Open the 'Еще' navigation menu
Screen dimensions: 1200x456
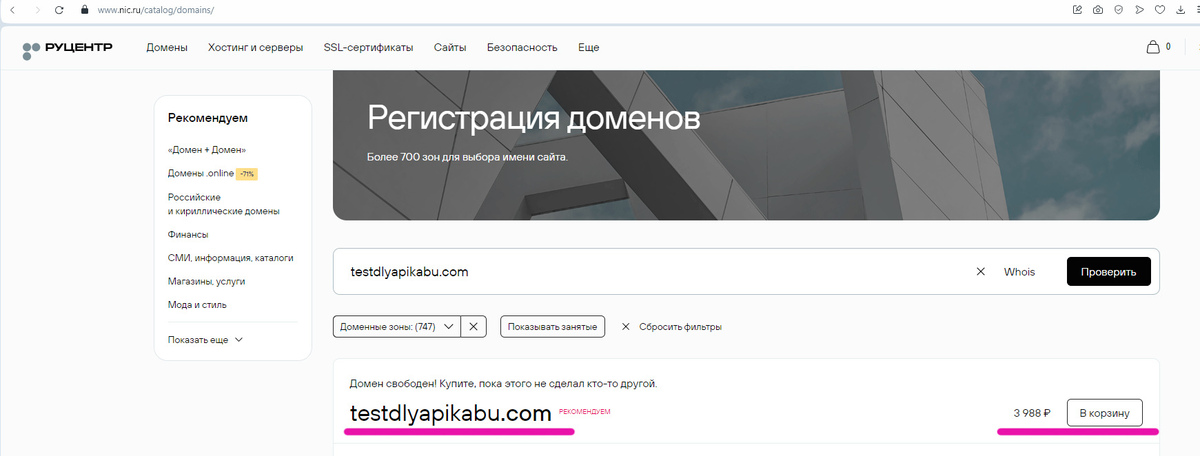588,48
